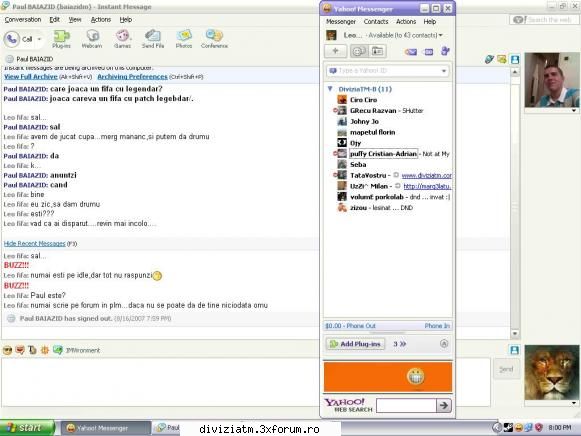Open Help menu in Yahoo! Messenger window
Viewport: 581px width, 436px height.
[x=430, y=22]
